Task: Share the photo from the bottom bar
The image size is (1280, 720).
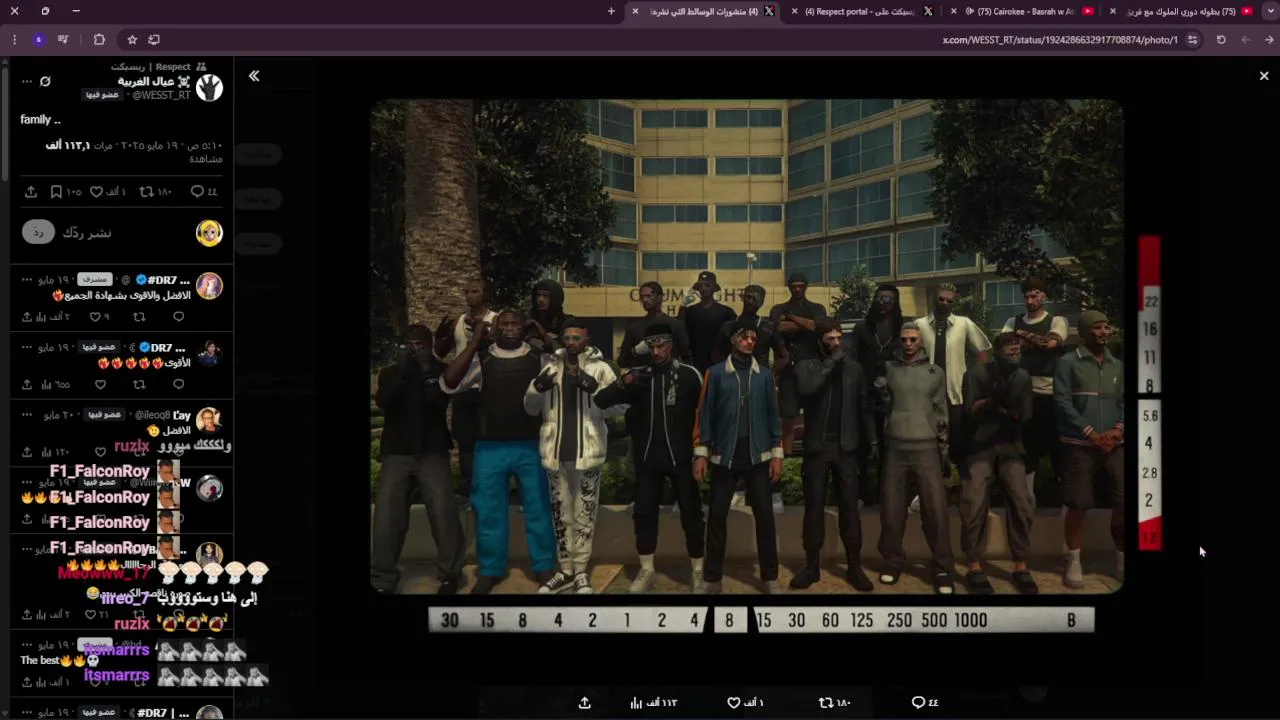Action: [585, 703]
